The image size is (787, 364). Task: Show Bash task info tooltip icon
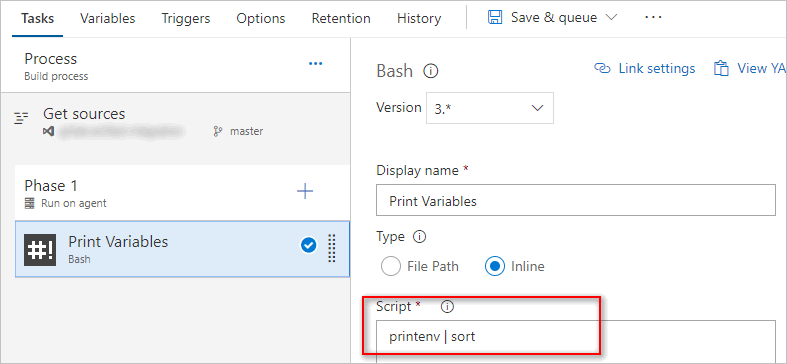pyautogui.click(x=431, y=71)
